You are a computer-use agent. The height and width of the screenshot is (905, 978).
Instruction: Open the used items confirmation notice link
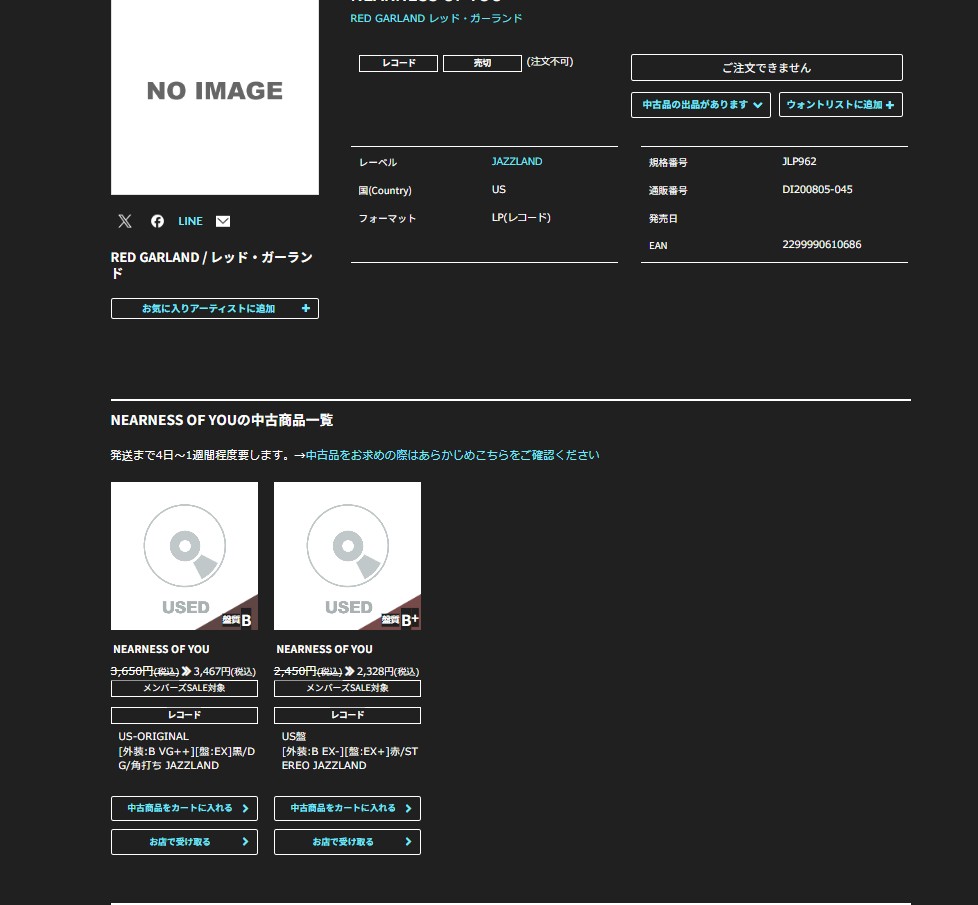point(452,455)
